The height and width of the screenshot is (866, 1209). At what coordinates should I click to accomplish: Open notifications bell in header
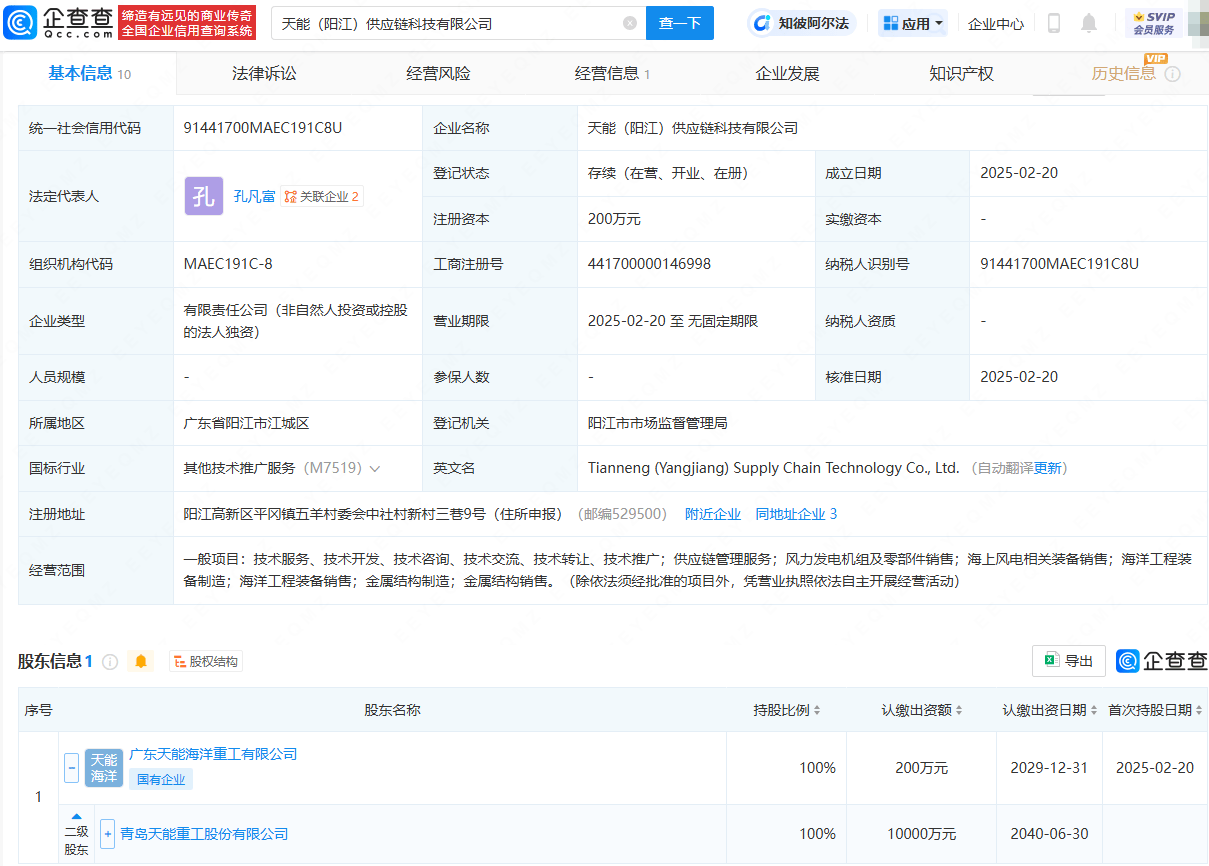tap(1089, 23)
